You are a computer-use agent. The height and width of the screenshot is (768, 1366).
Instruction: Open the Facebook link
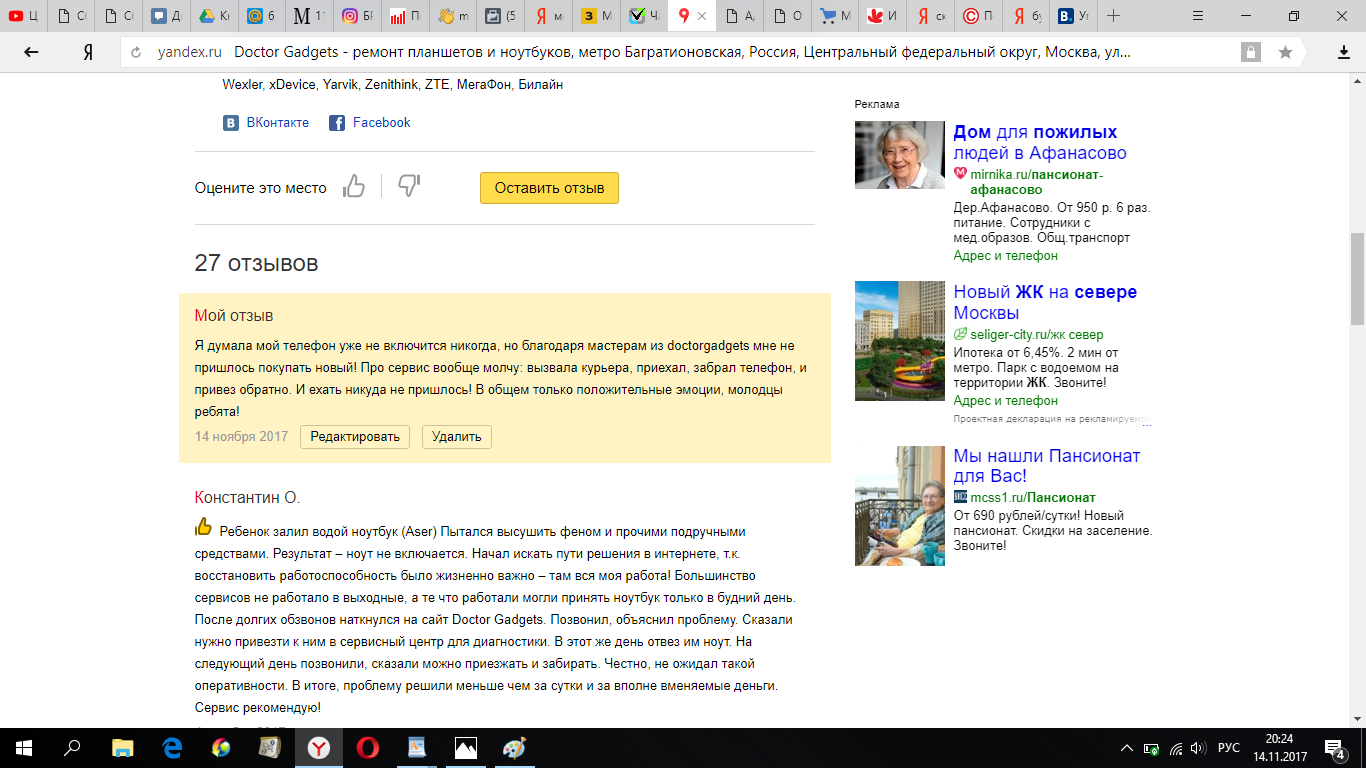pos(370,122)
